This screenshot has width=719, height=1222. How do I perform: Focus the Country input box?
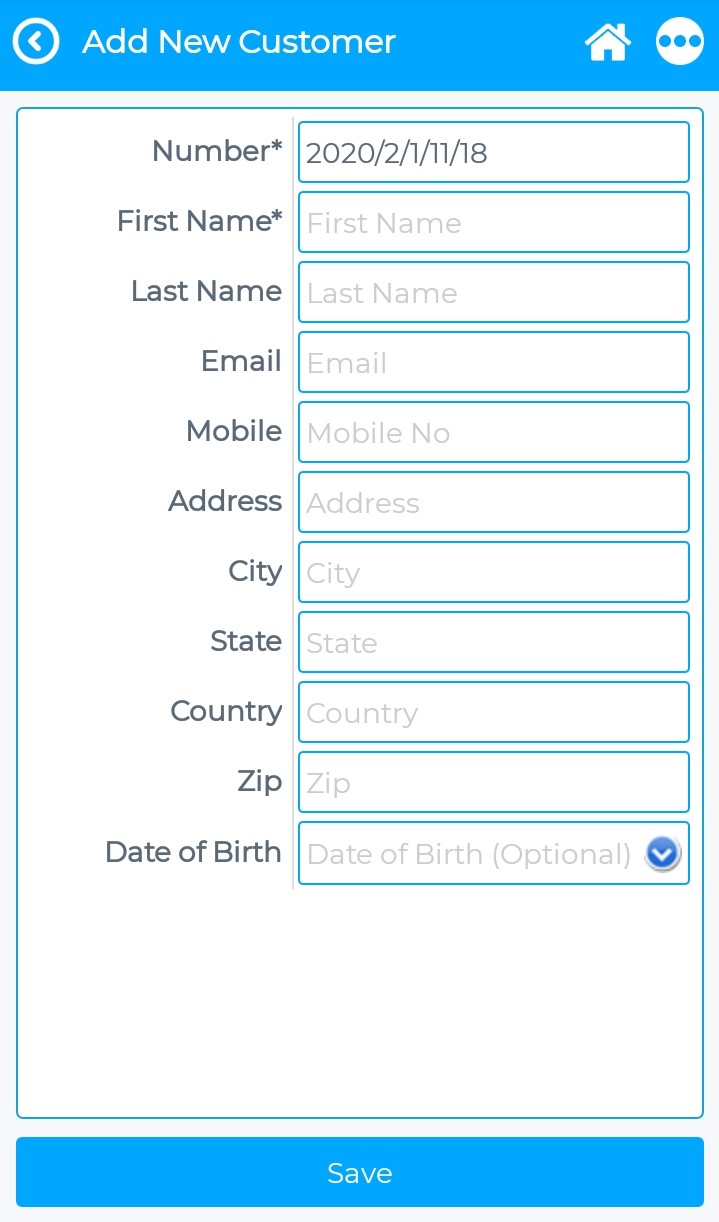[x=493, y=712]
